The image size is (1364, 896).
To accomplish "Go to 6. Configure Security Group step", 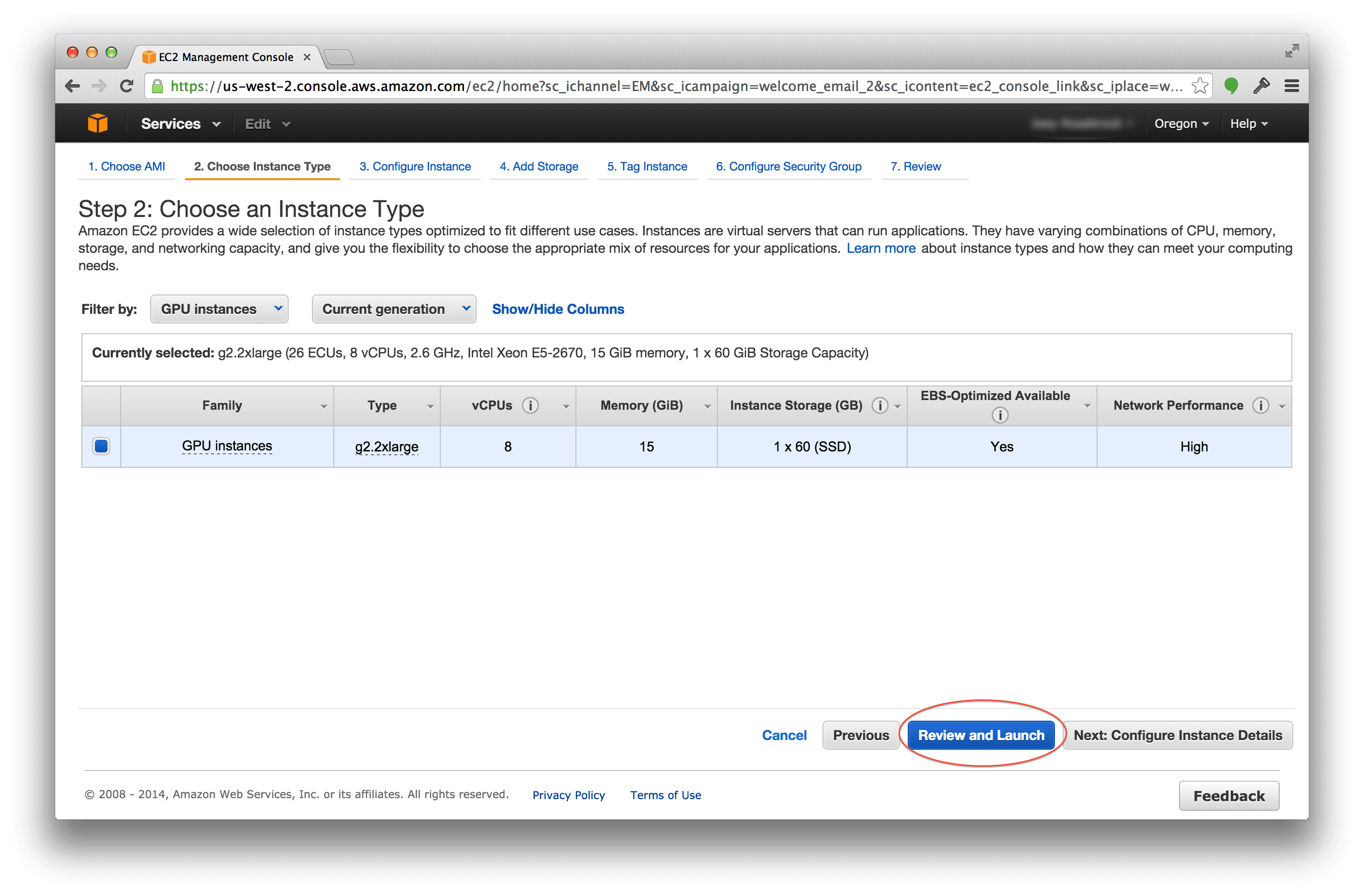I will point(789,167).
